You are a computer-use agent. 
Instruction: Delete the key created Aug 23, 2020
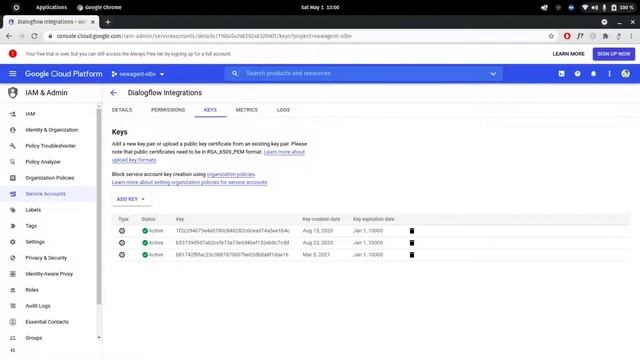click(x=412, y=243)
